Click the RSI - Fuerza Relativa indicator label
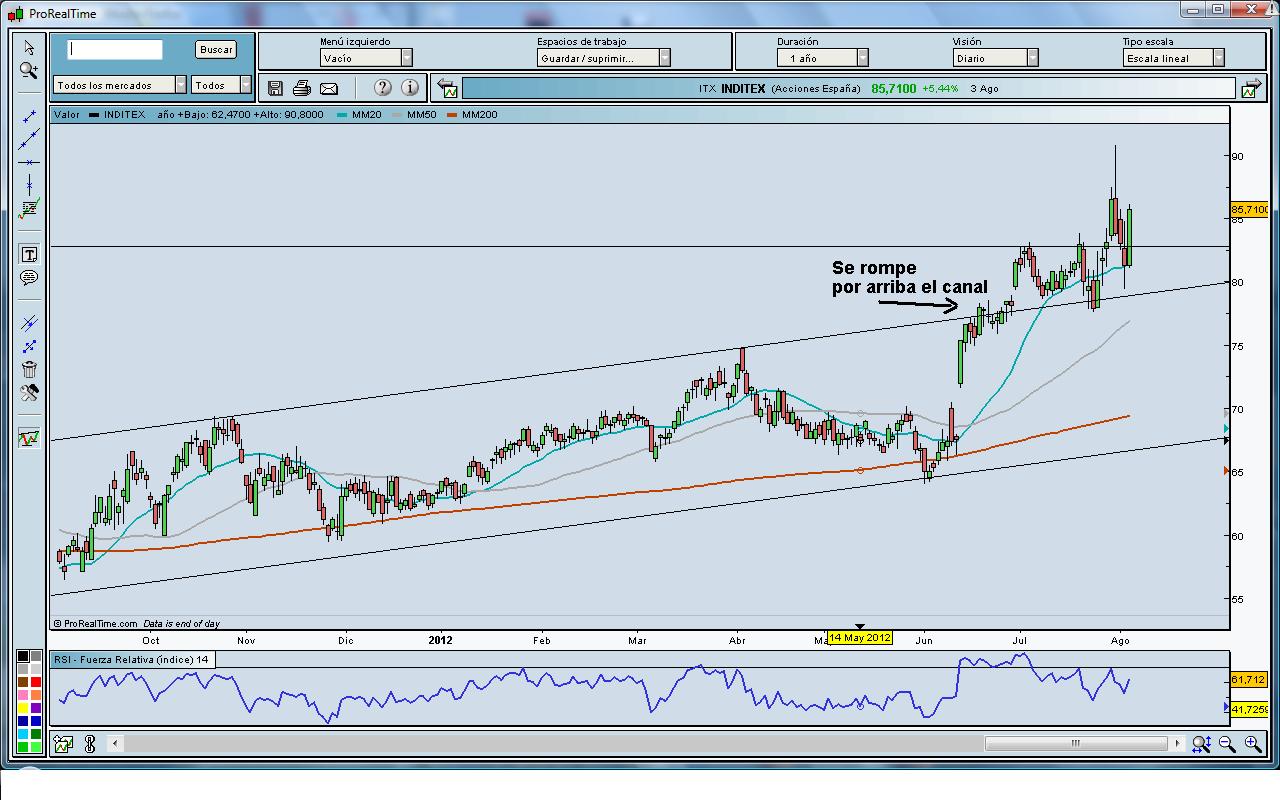The height and width of the screenshot is (800, 1280). click(x=131, y=659)
